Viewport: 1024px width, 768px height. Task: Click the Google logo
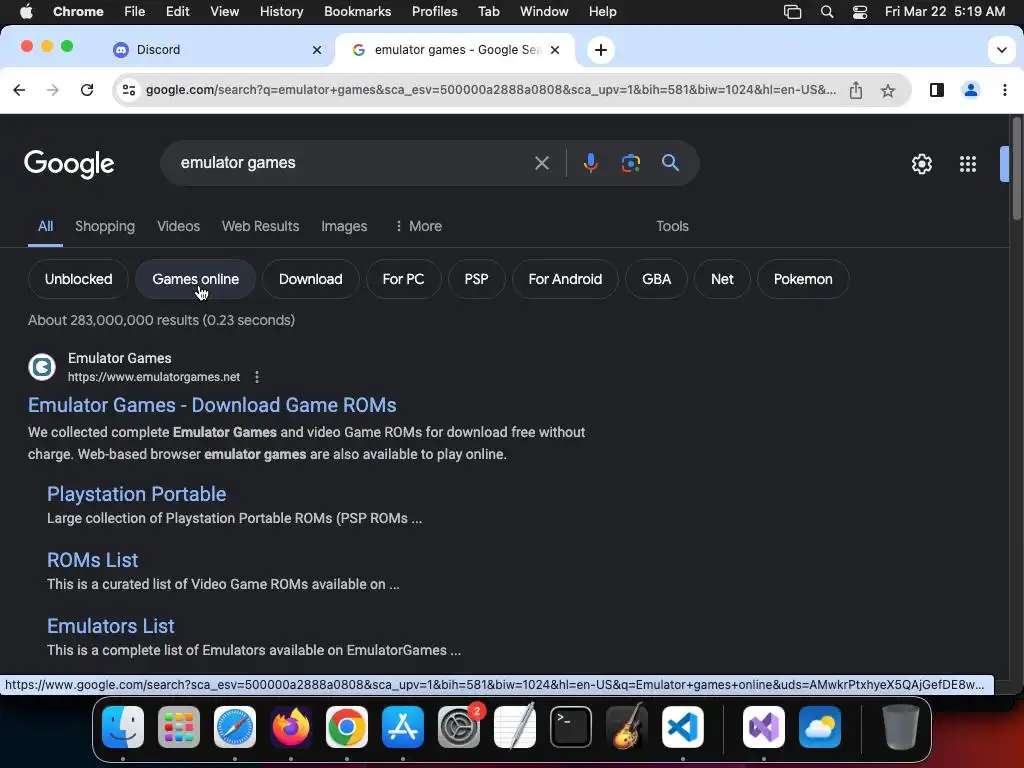[69, 164]
